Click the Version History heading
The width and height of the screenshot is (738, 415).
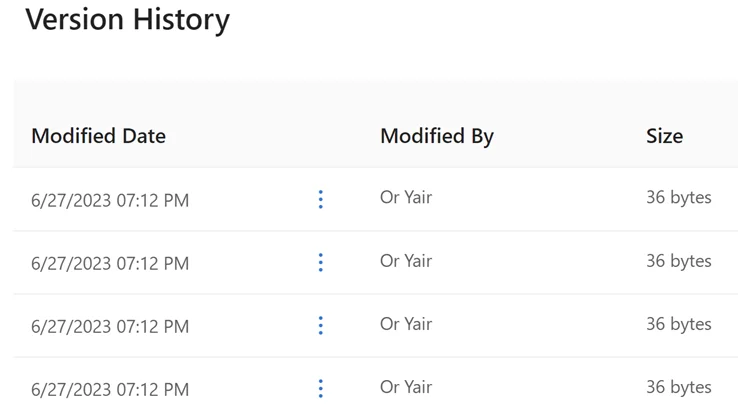(x=128, y=19)
